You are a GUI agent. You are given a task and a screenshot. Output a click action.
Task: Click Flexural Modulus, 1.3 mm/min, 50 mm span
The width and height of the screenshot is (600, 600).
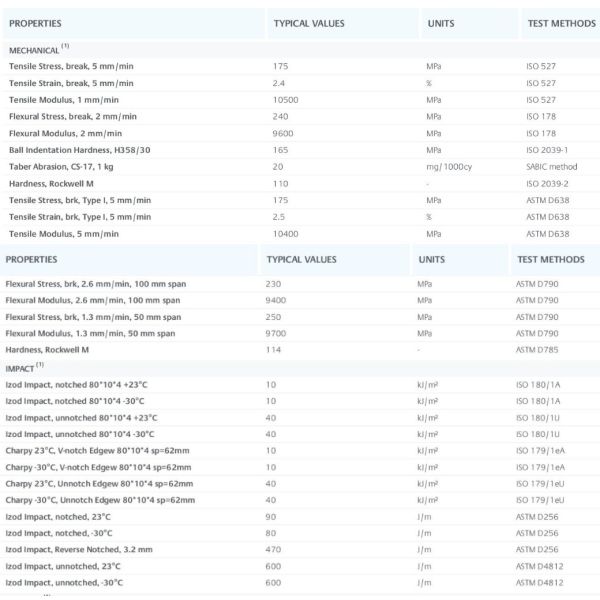coord(90,333)
